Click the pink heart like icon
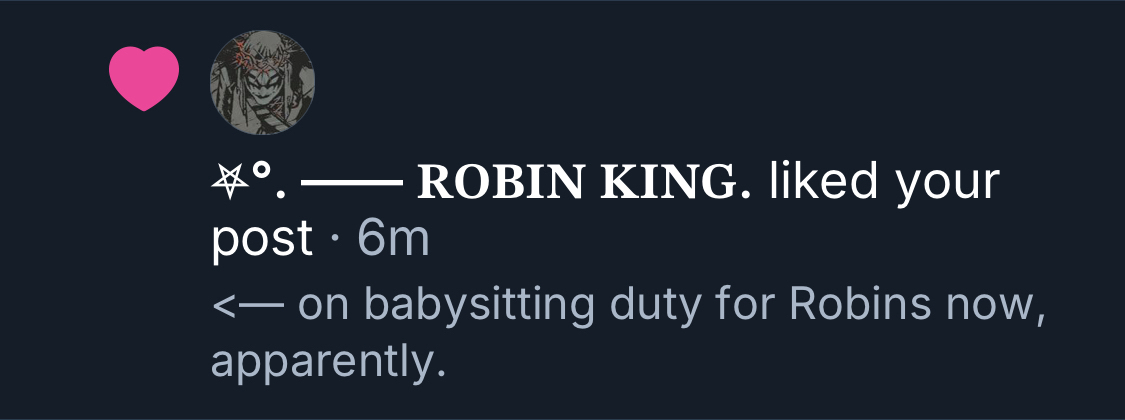Viewport: 1125px width, 420px height. (x=143, y=80)
